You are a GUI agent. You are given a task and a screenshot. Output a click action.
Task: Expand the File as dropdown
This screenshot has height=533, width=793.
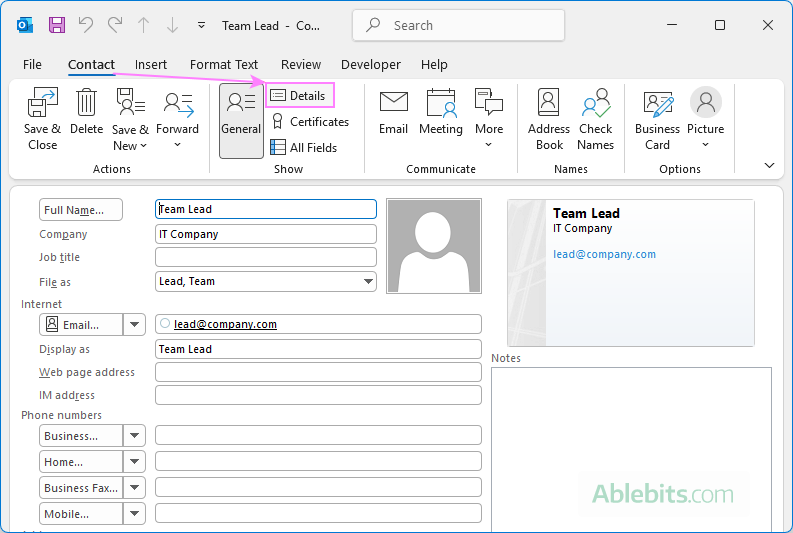click(368, 282)
